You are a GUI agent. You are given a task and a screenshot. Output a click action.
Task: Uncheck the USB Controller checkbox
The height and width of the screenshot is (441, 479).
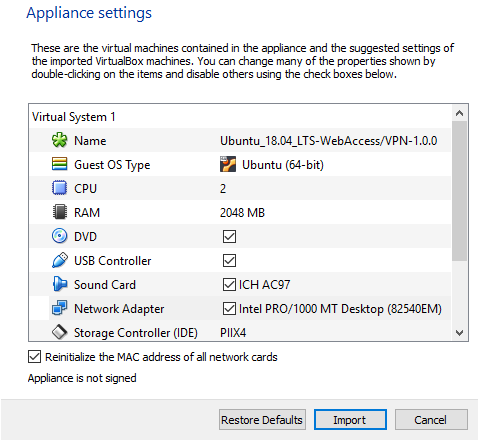(x=229, y=261)
